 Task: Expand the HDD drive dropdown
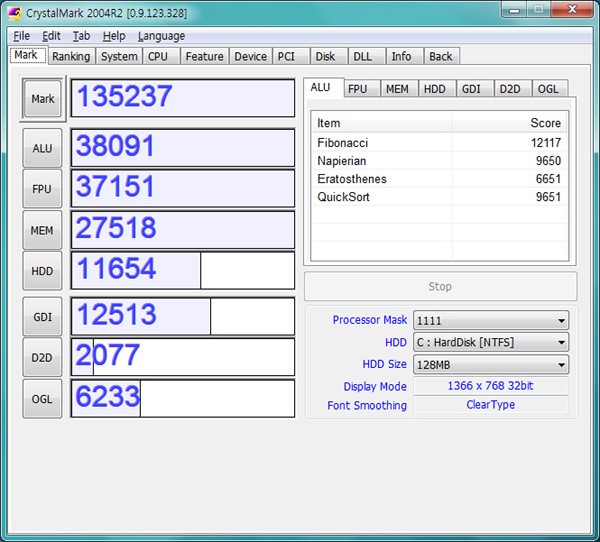pyautogui.click(x=491, y=342)
